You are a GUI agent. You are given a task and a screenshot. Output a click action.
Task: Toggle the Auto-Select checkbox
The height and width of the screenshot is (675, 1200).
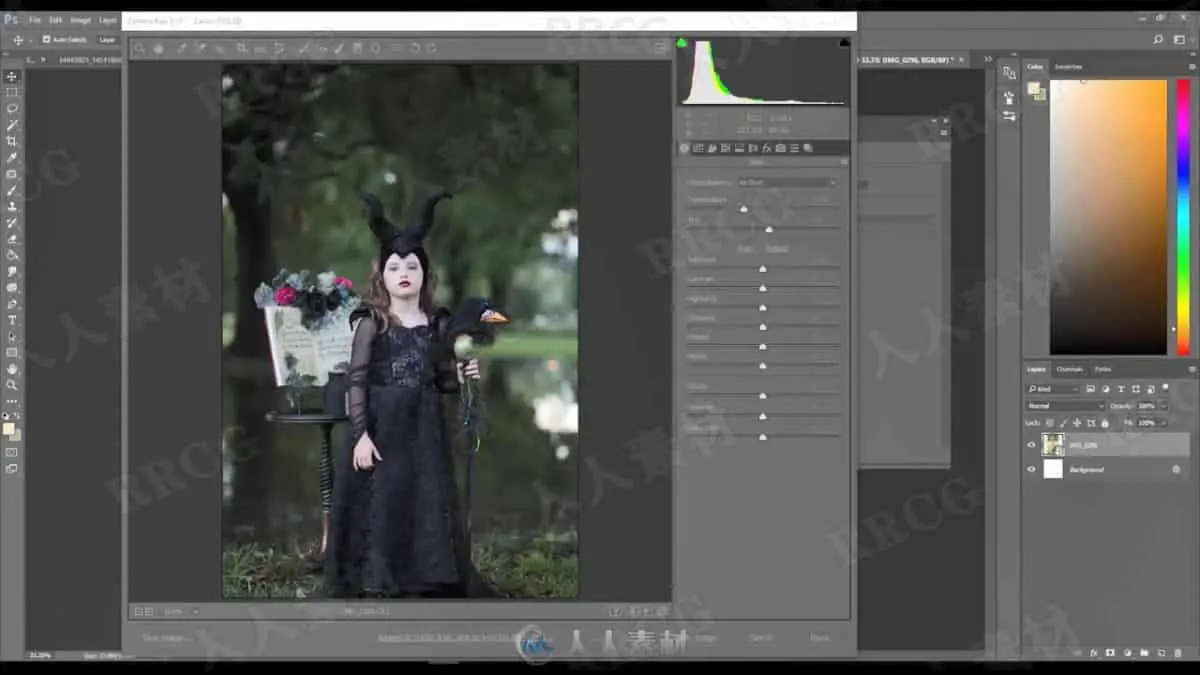pos(46,39)
